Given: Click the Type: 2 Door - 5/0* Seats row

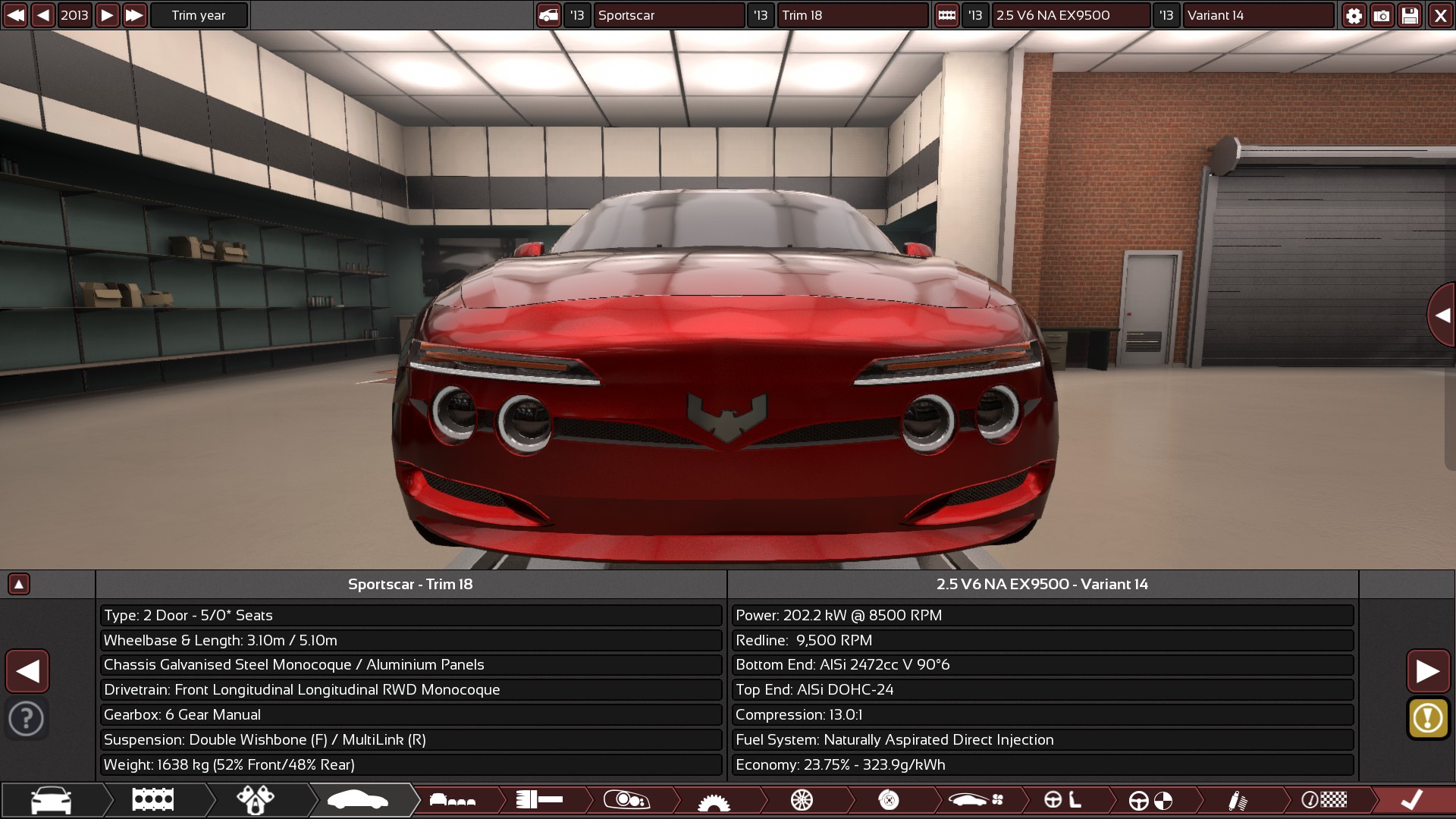Looking at the screenshot, I should pyautogui.click(x=410, y=615).
